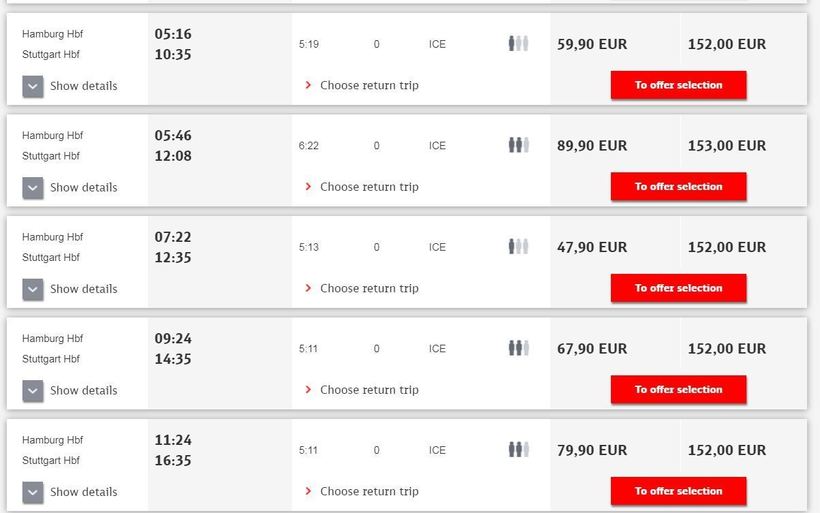Click red arrow beside 11:24 return trip
The width and height of the screenshot is (820, 513).
tap(308, 491)
